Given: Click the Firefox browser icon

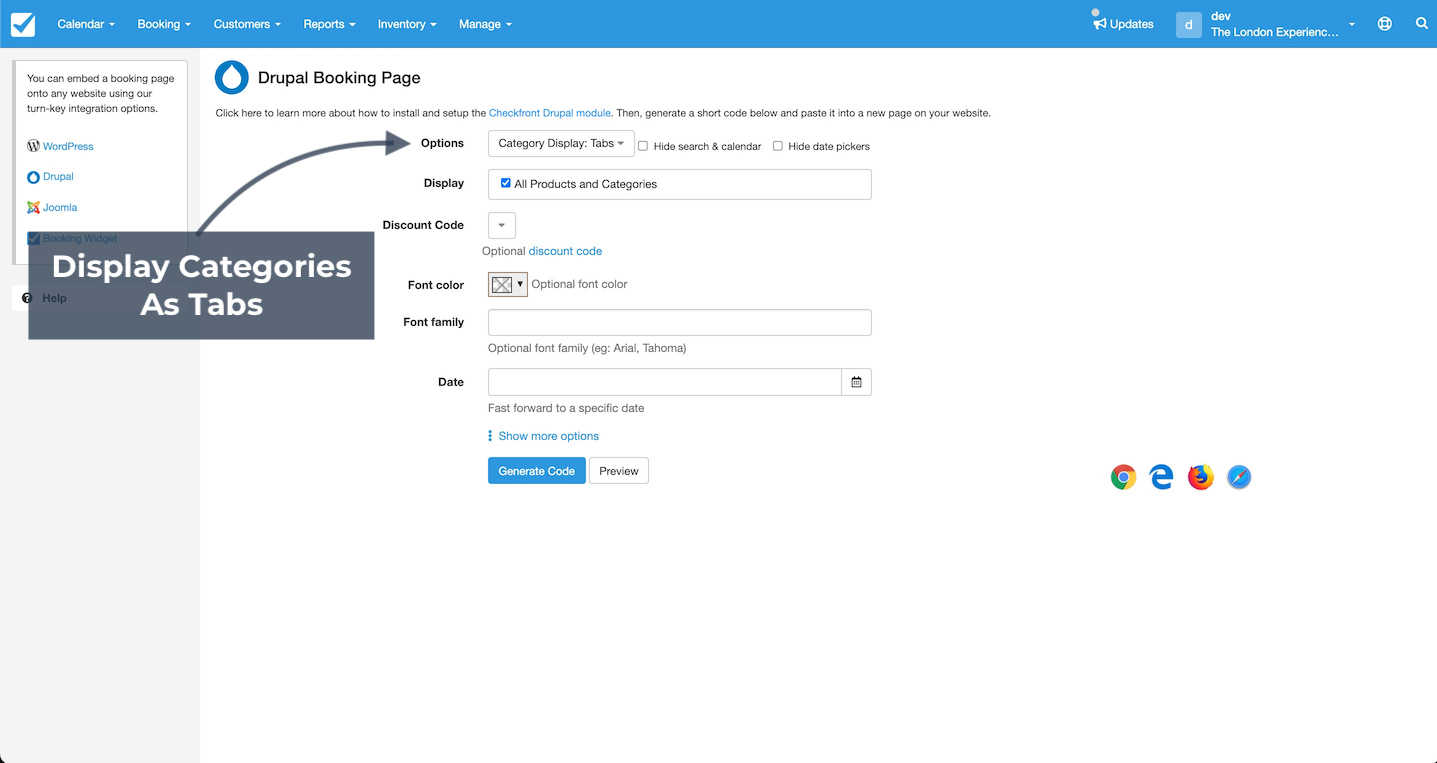Looking at the screenshot, I should [x=1200, y=477].
